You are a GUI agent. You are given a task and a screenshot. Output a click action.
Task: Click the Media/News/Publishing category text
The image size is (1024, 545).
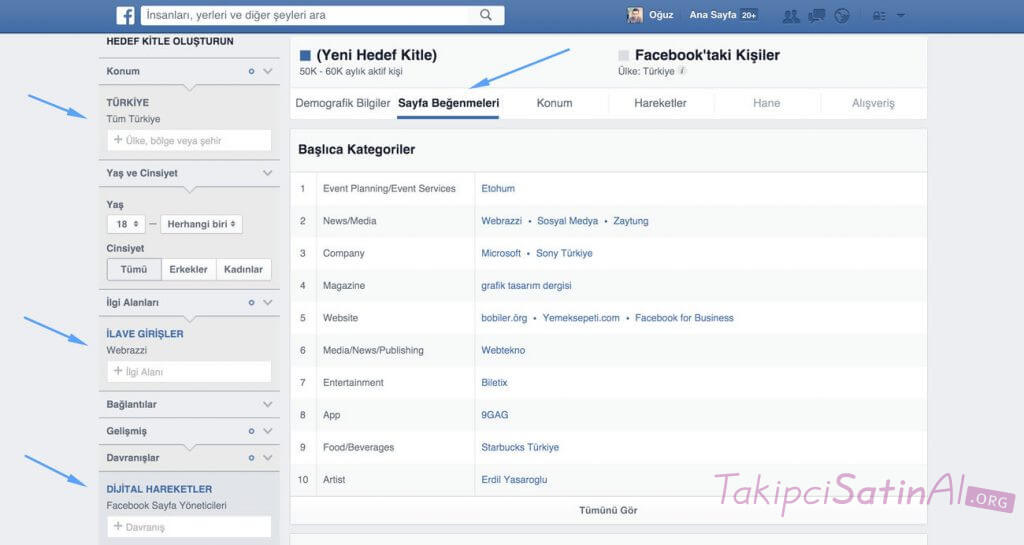tap(373, 350)
